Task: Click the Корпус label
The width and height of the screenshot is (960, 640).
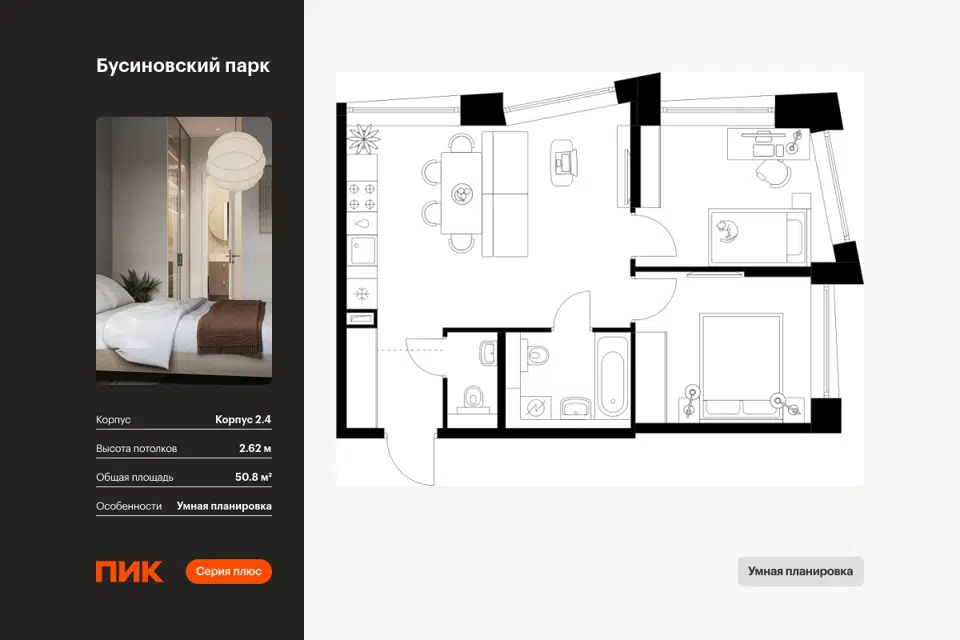Action: [113, 420]
